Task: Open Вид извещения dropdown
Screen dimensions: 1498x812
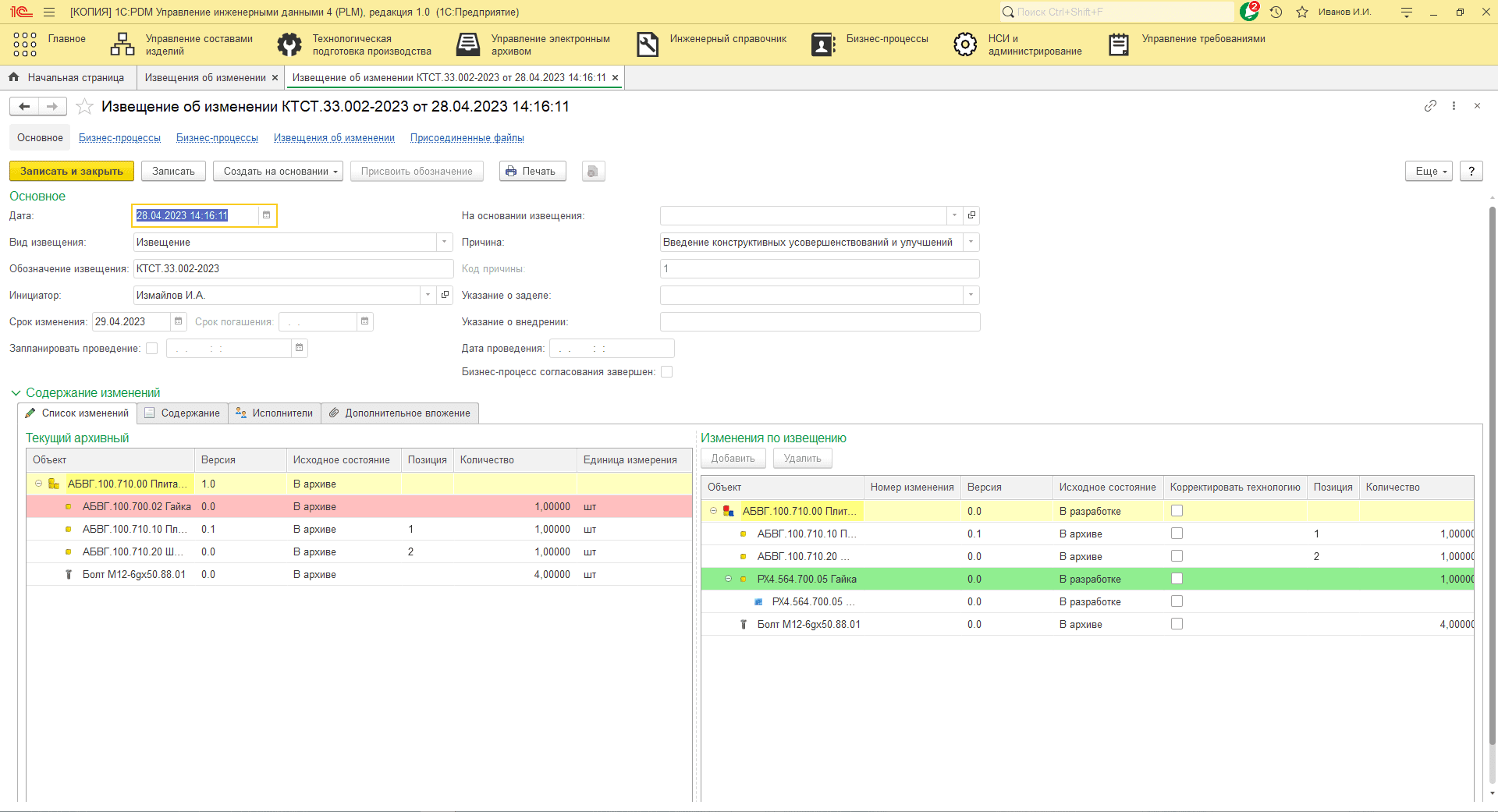Action: (x=445, y=242)
